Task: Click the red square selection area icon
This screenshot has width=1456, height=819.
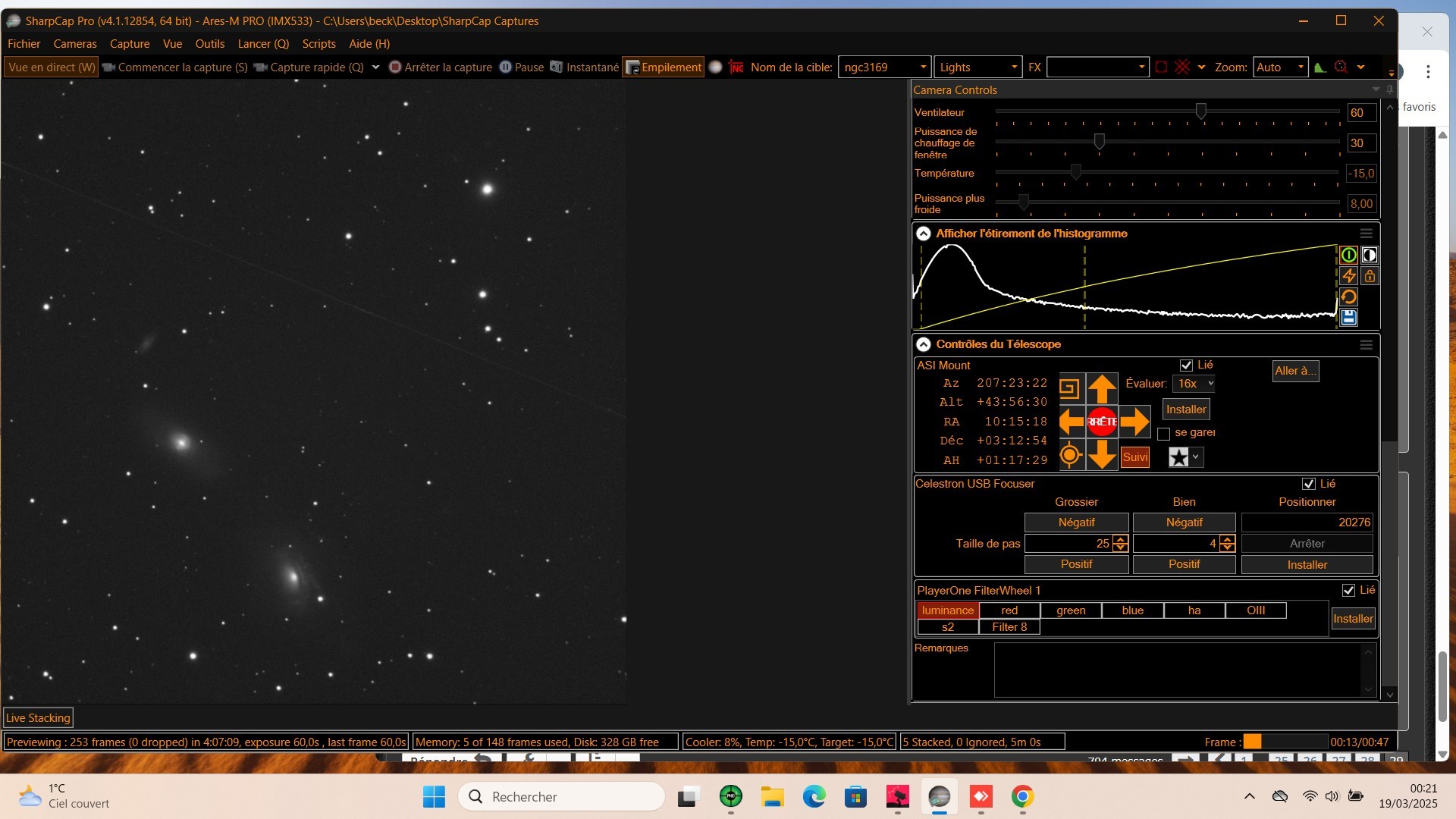Action: [1161, 67]
